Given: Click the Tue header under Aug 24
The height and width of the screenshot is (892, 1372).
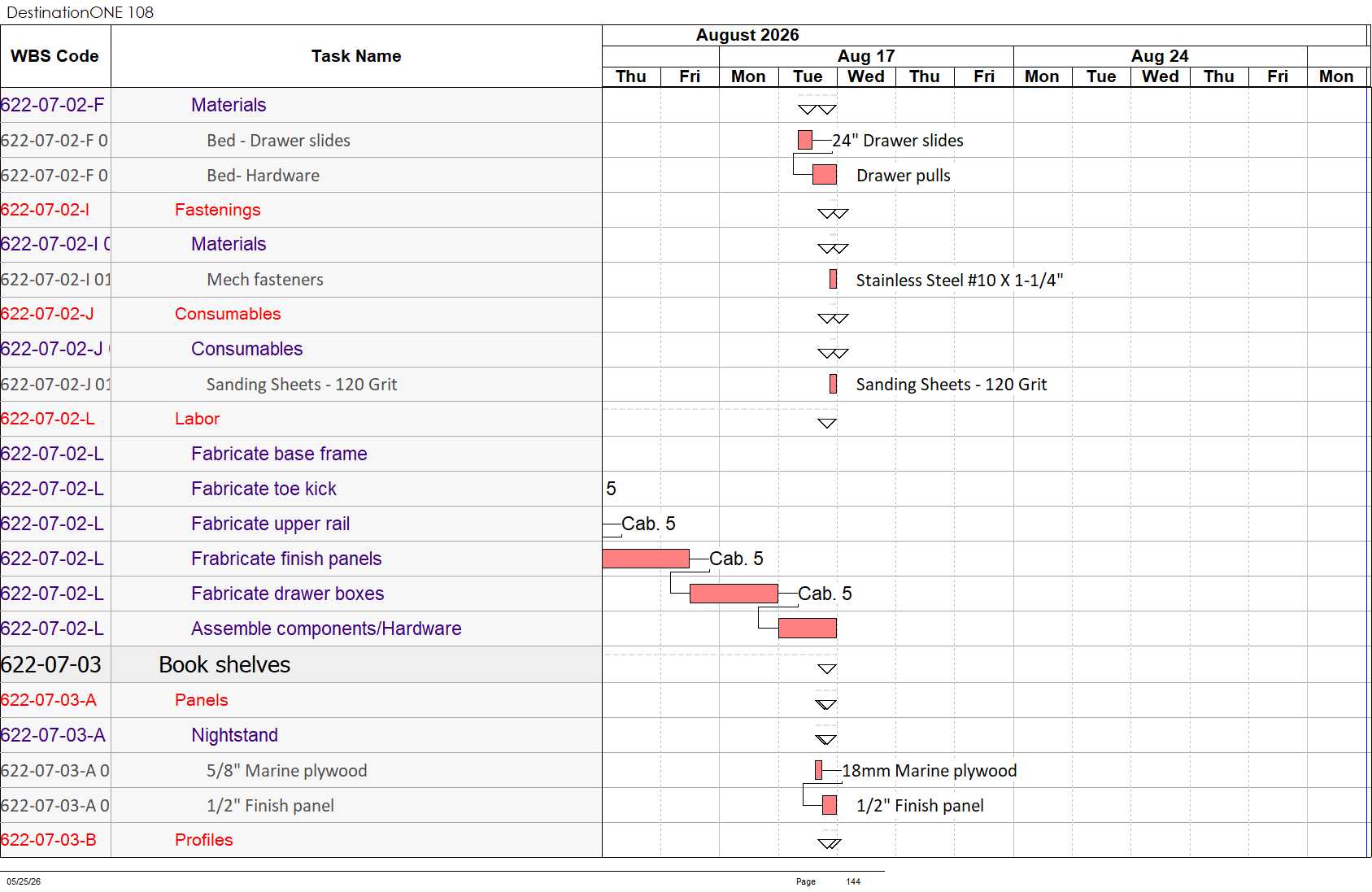Looking at the screenshot, I should tap(1101, 76).
